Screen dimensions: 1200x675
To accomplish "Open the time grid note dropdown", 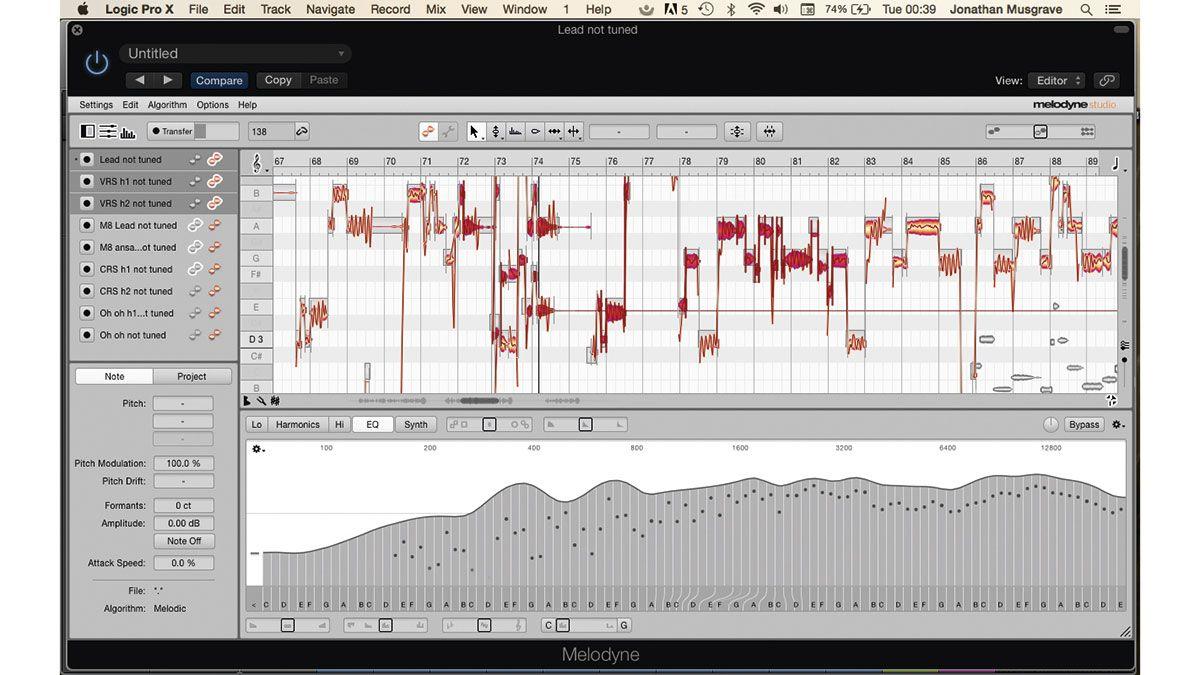I will 1118,164.
